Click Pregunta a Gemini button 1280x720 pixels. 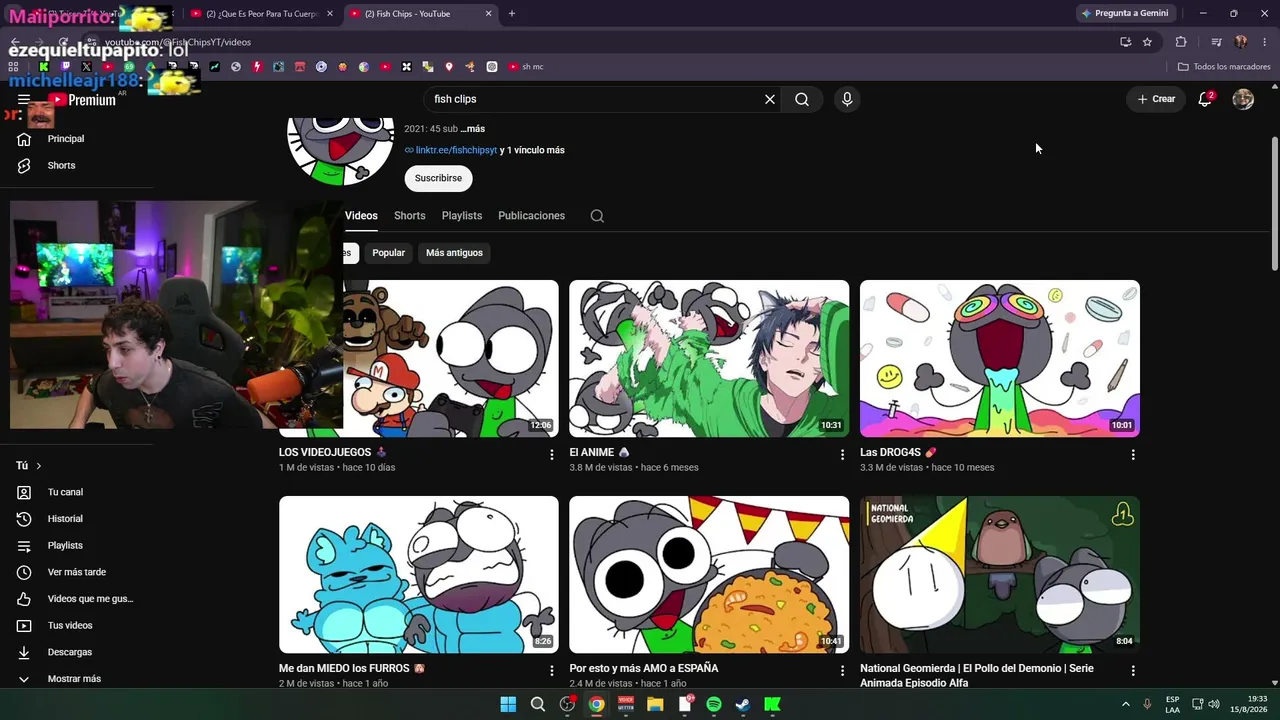click(x=1124, y=14)
